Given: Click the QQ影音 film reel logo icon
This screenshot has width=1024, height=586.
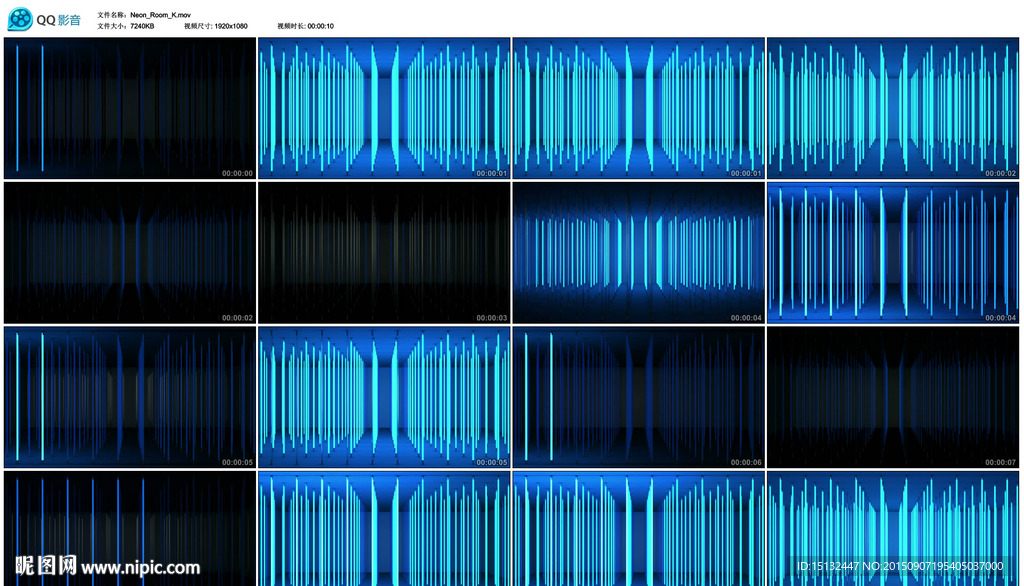Looking at the screenshot, I should (20, 20).
